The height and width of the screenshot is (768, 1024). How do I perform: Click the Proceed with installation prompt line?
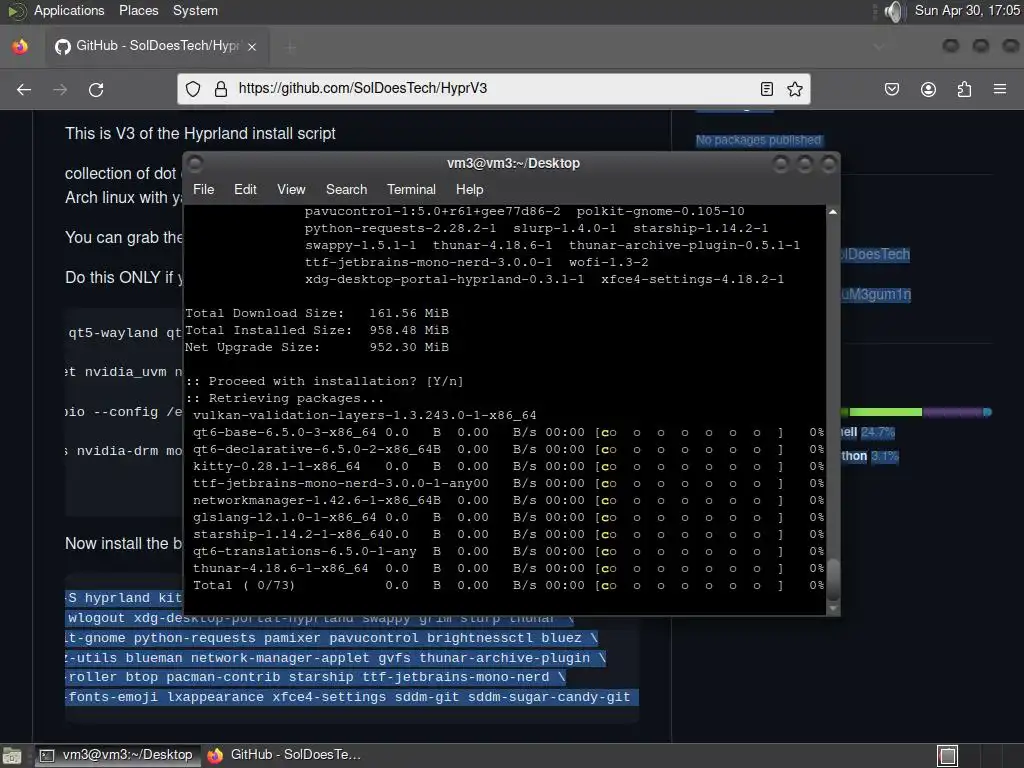tap(324, 381)
